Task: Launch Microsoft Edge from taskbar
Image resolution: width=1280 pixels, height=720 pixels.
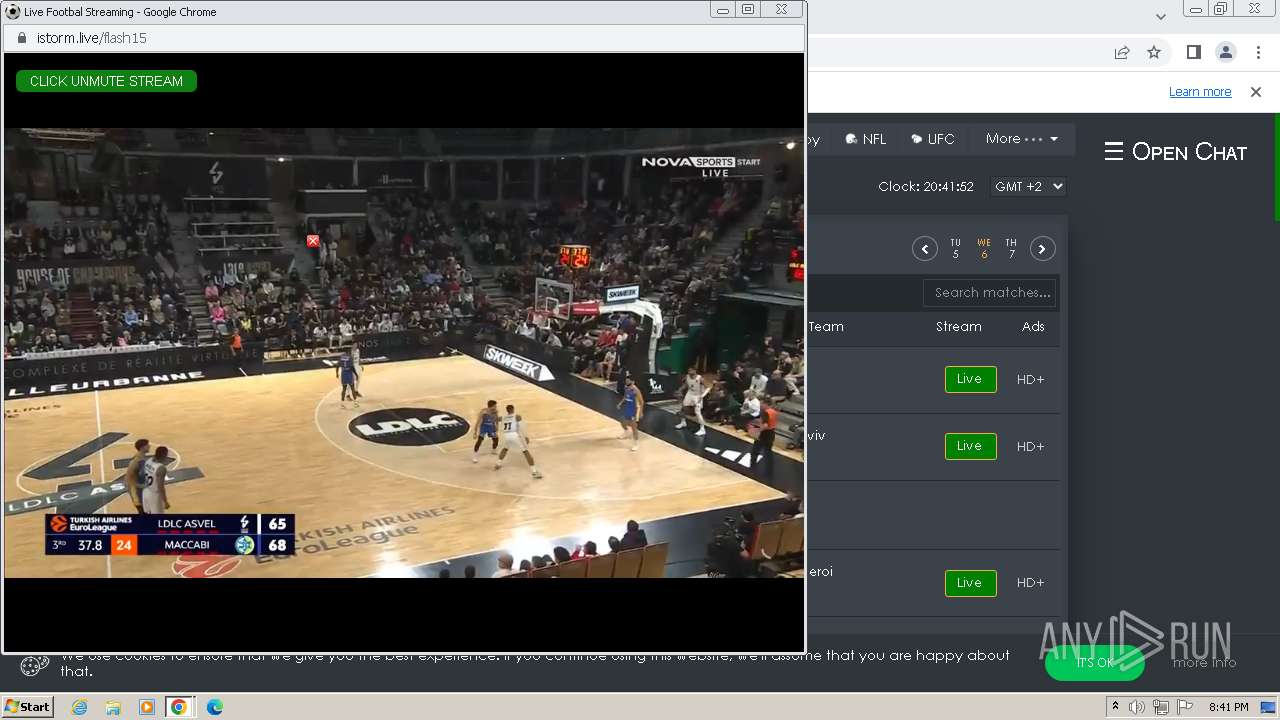Action: [x=214, y=707]
